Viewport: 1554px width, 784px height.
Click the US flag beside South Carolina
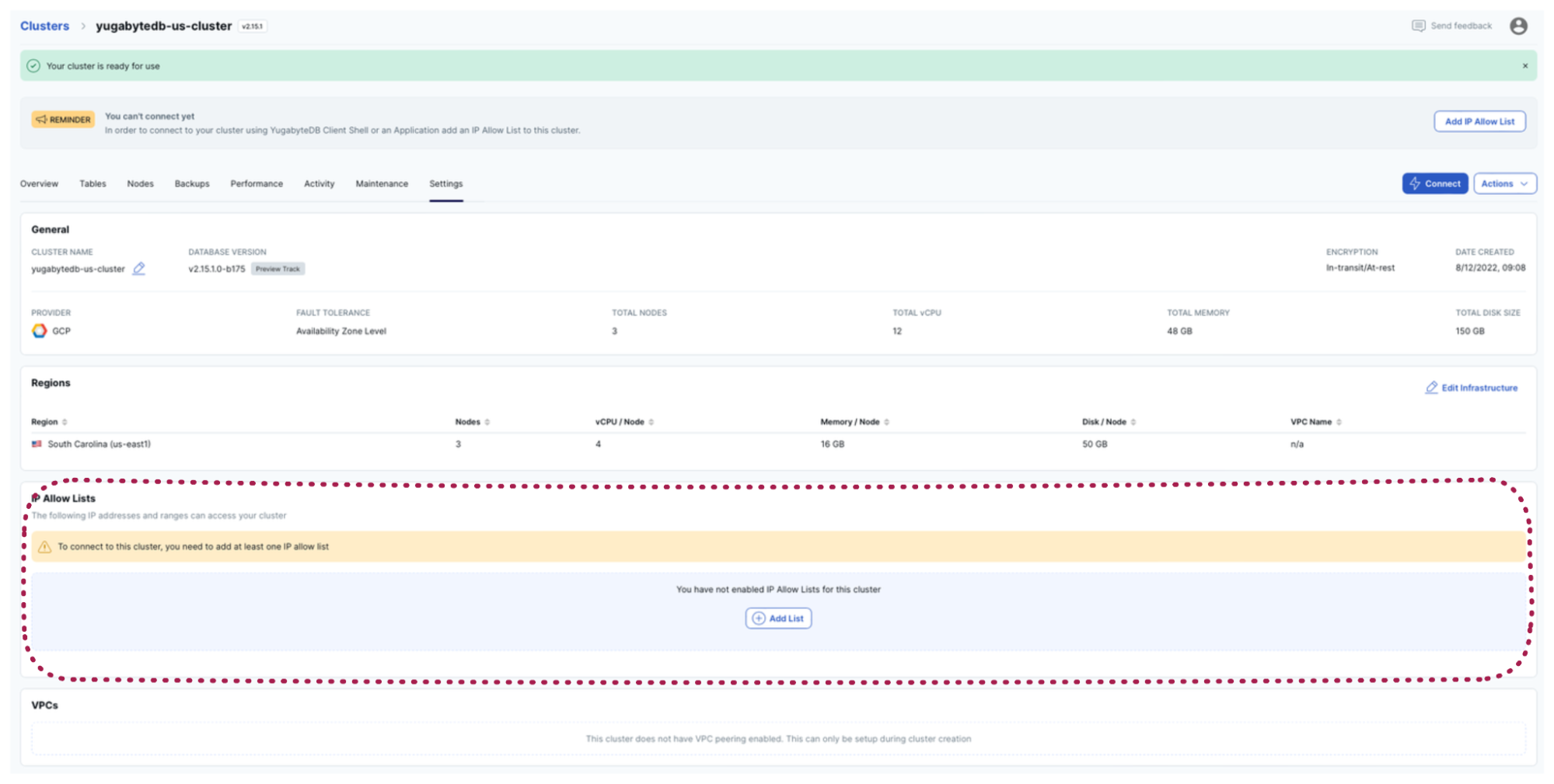tap(37, 444)
